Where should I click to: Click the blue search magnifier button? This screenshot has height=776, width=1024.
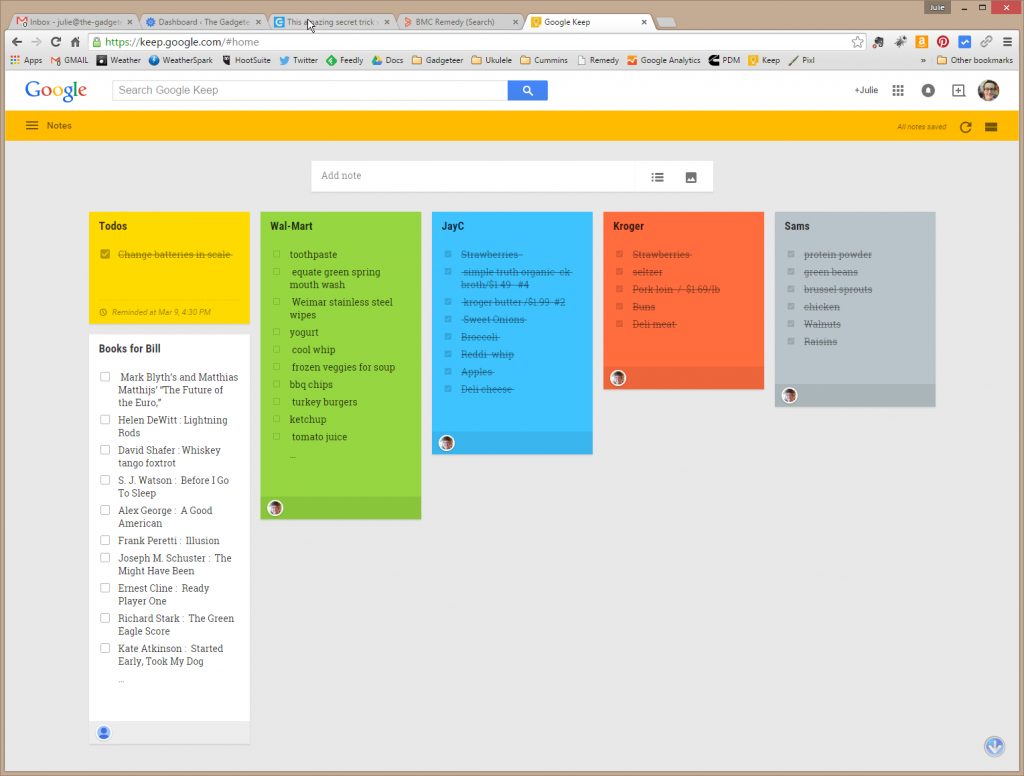[527, 90]
